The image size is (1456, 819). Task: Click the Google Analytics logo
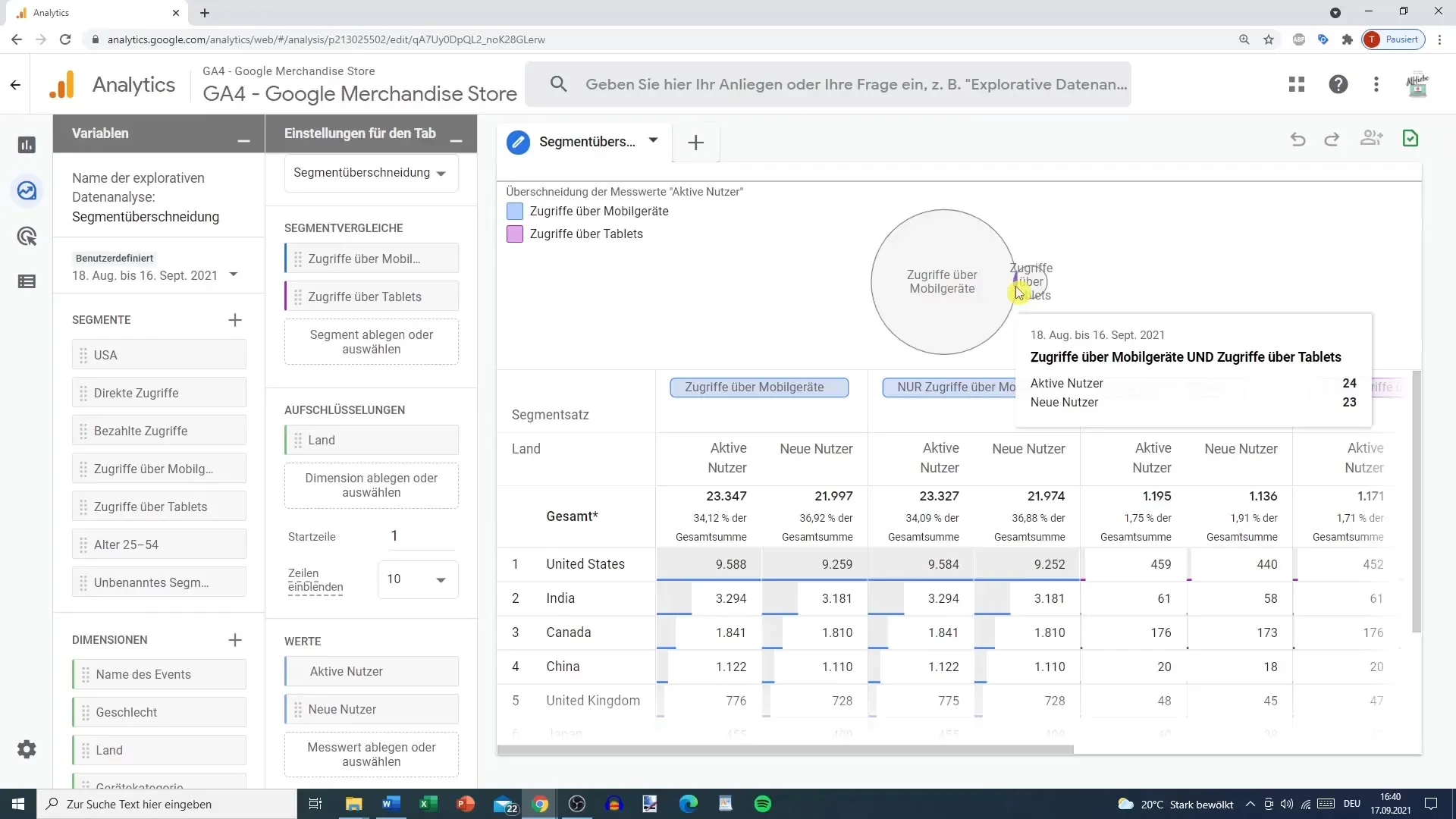pyautogui.click(x=62, y=85)
